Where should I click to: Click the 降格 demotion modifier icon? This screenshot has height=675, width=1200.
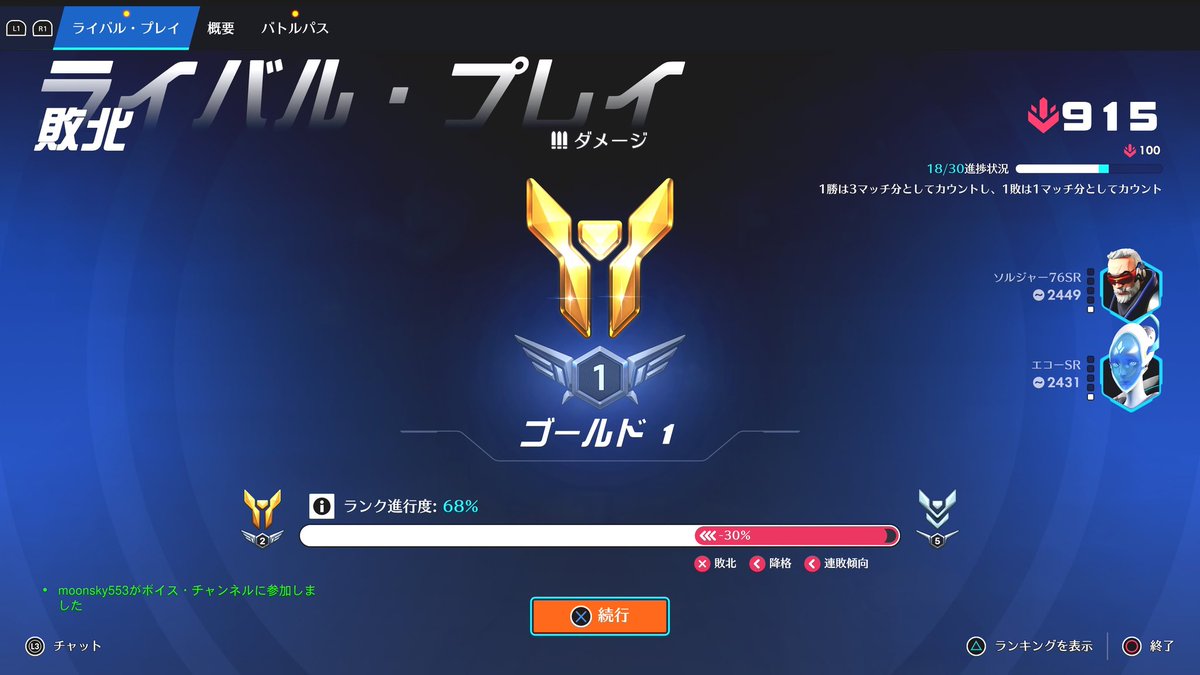point(757,564)
